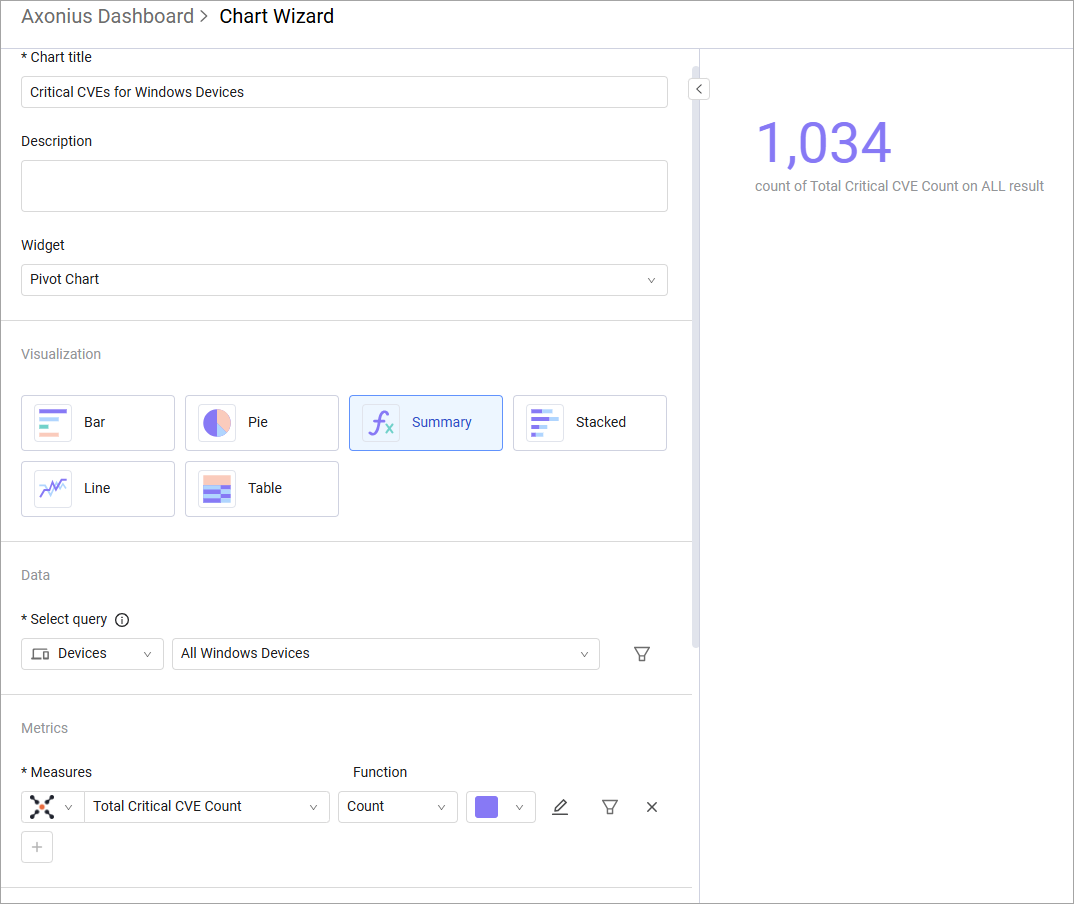Click the Chart title input field
This screenshot has height=904, width=1074.
coord(344,92)
